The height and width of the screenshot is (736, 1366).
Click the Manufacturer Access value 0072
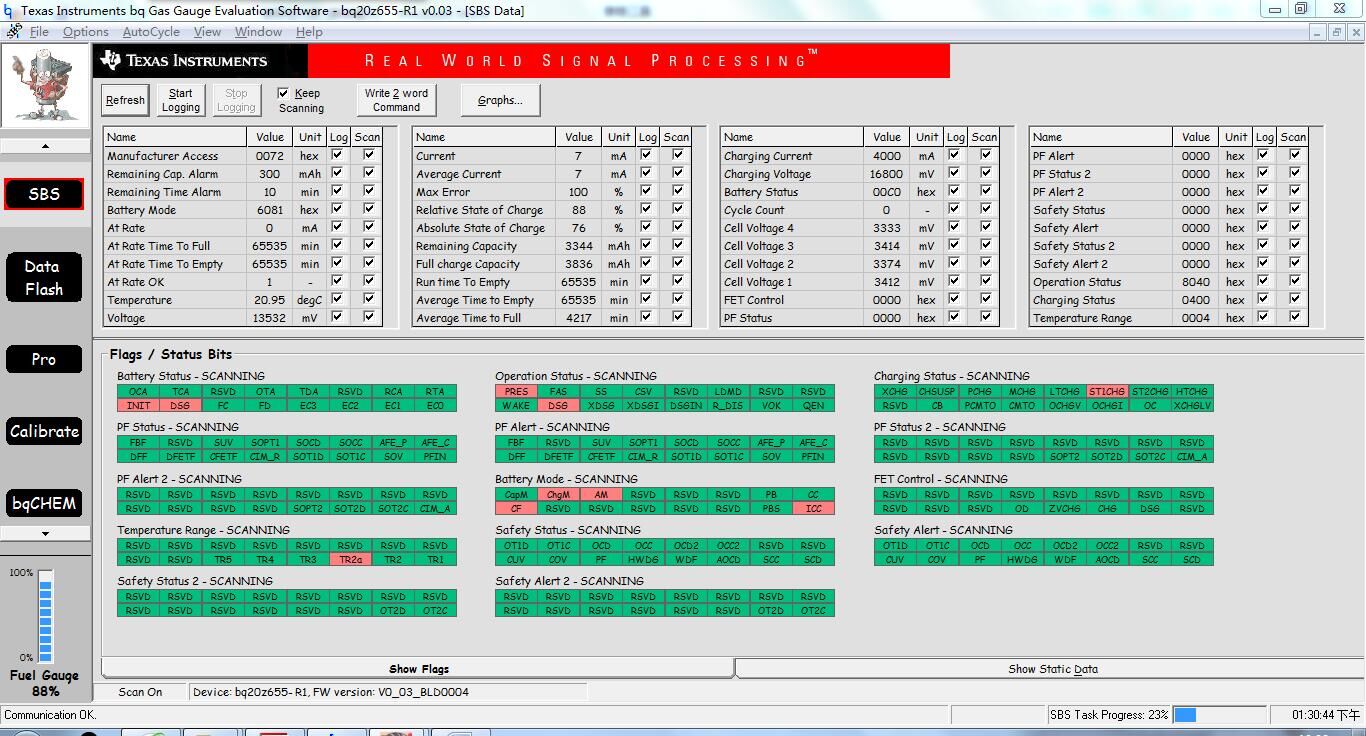click(269, 156)
